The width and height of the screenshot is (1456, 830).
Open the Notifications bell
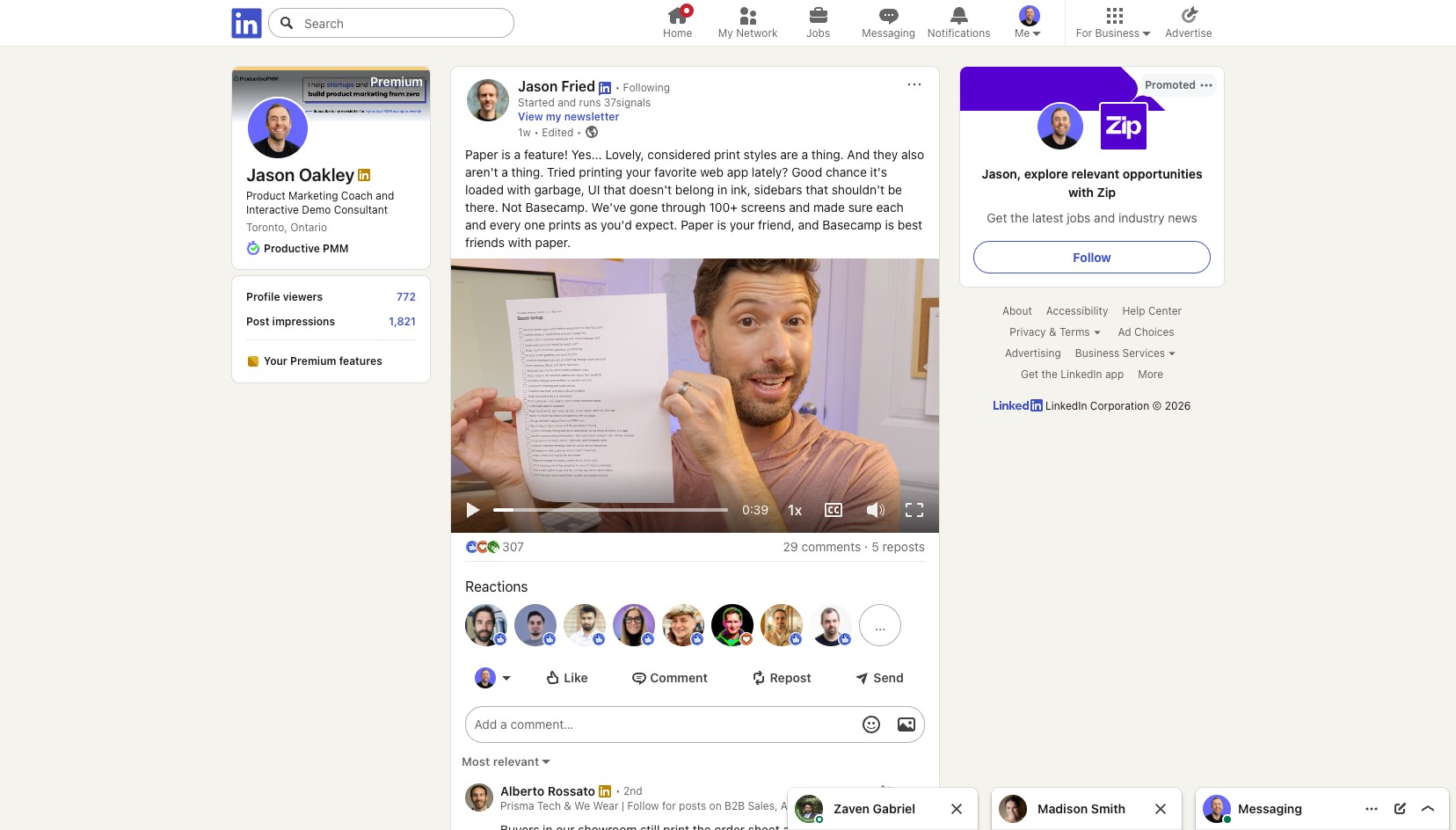coord(958,16)
